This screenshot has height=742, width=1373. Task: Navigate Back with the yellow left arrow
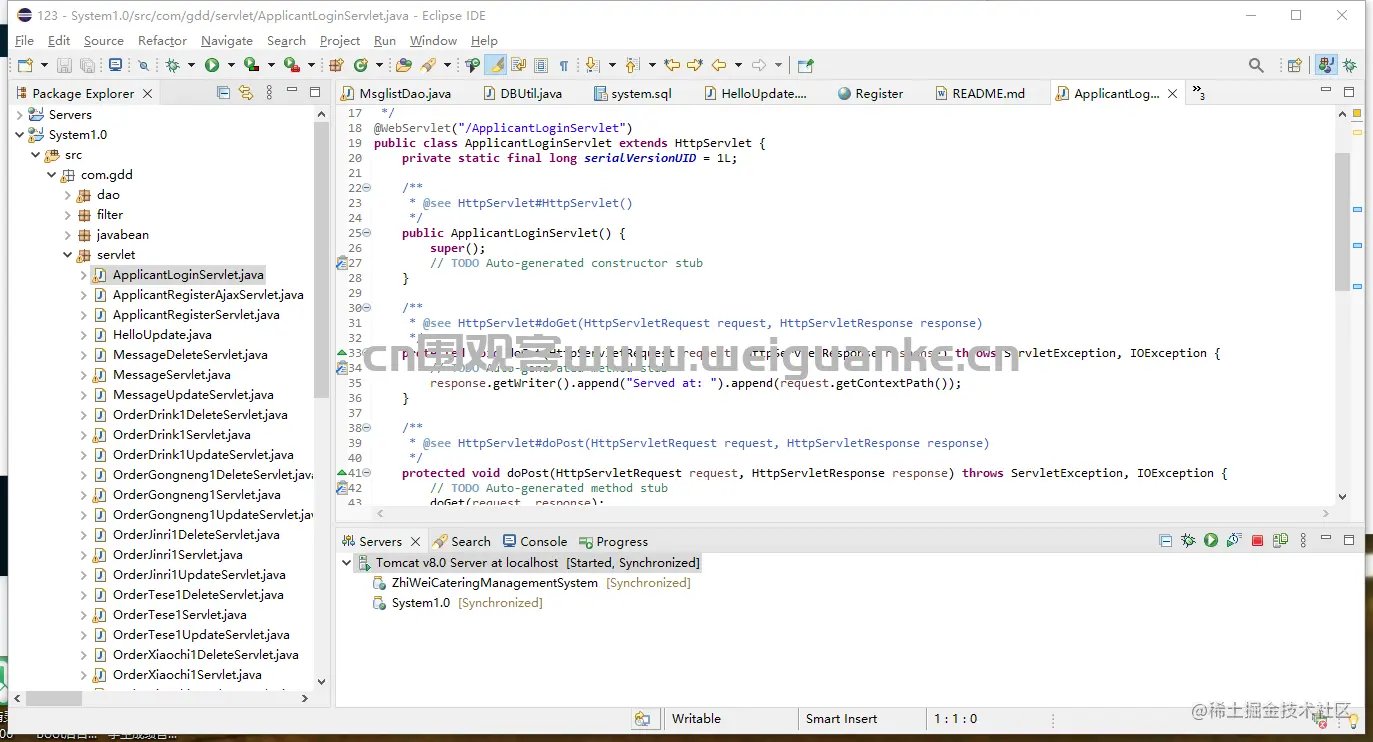click(x=719, y=65)
